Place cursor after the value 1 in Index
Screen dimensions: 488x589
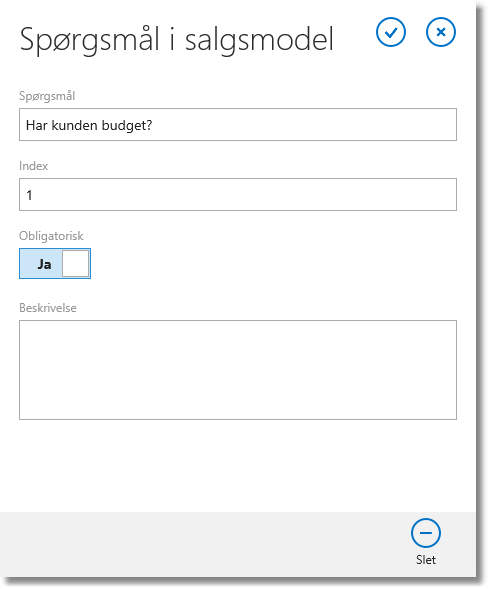coord(35,195)
